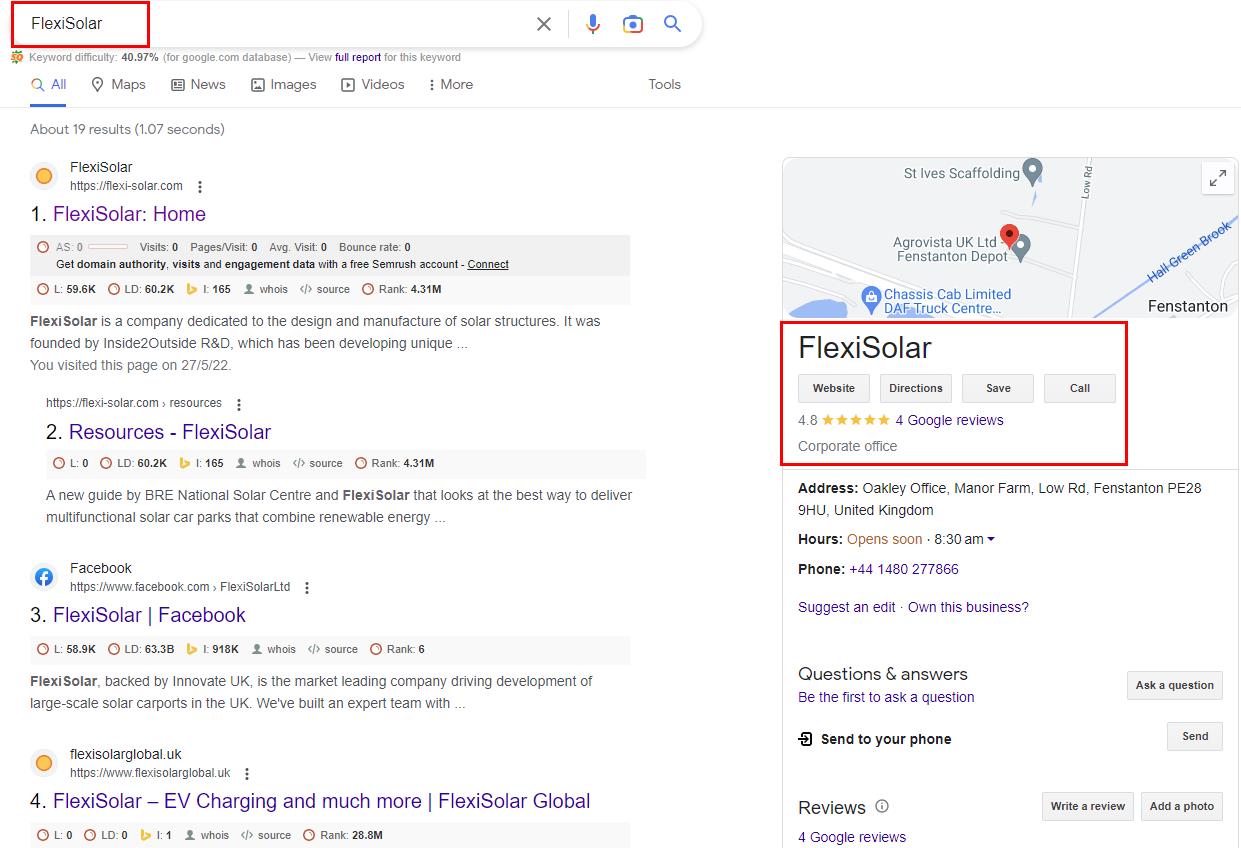Click I: 918K Bing index metric
The width and height of the screenshot is (1241, 848).
pyautogui.click(x=212, y=649)
